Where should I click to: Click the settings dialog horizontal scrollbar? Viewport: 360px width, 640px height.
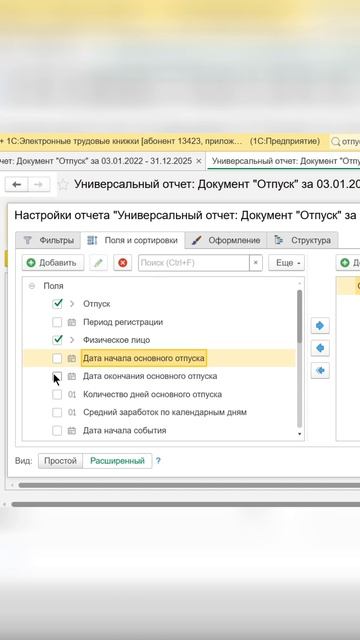pyautogui.click(x=189, y=485)
